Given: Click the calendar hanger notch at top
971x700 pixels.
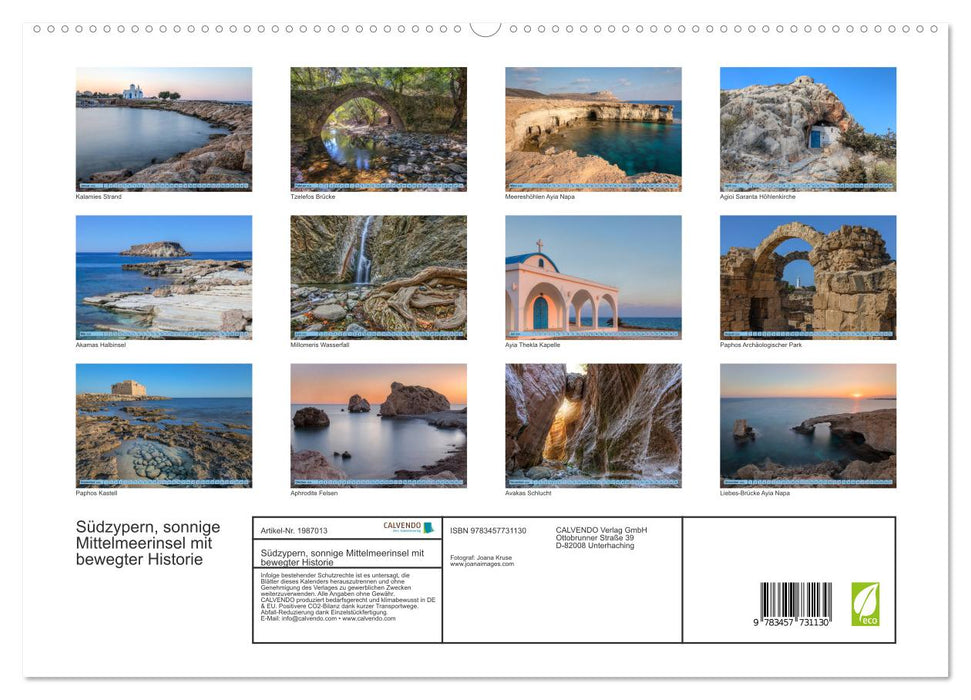Looking at the screenshot, I should click(x=485, y=28).
